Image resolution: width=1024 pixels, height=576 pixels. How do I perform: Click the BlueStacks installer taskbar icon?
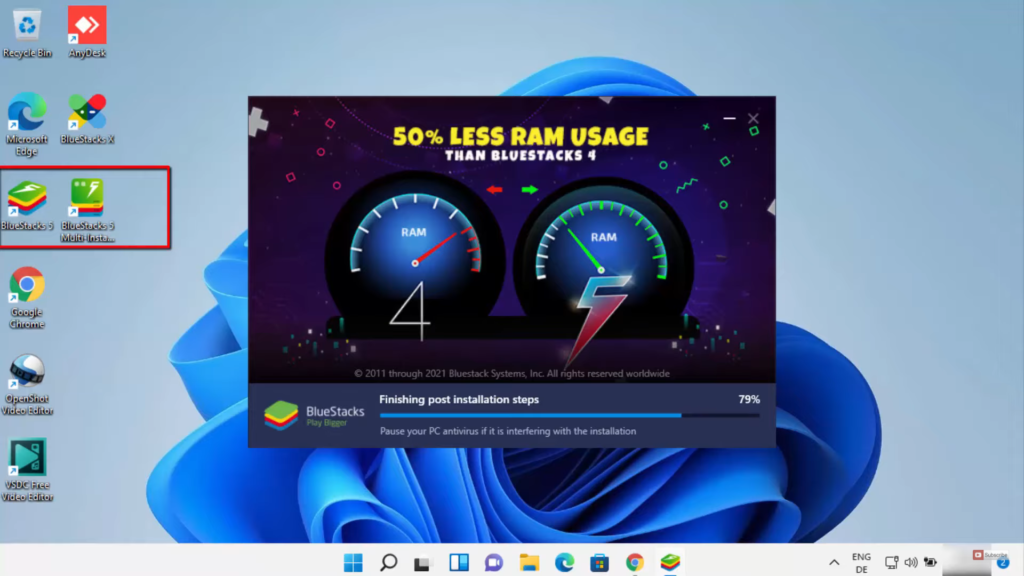tap(670, 562)
